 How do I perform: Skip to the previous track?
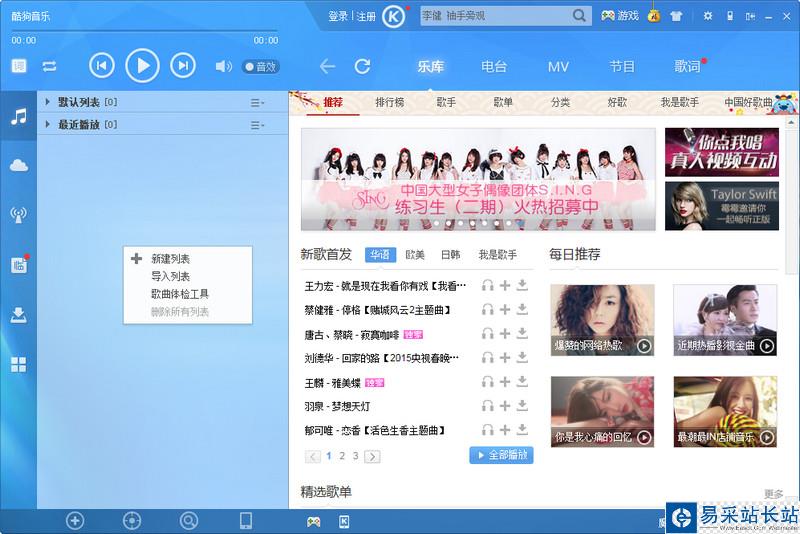tap(102, 66)
